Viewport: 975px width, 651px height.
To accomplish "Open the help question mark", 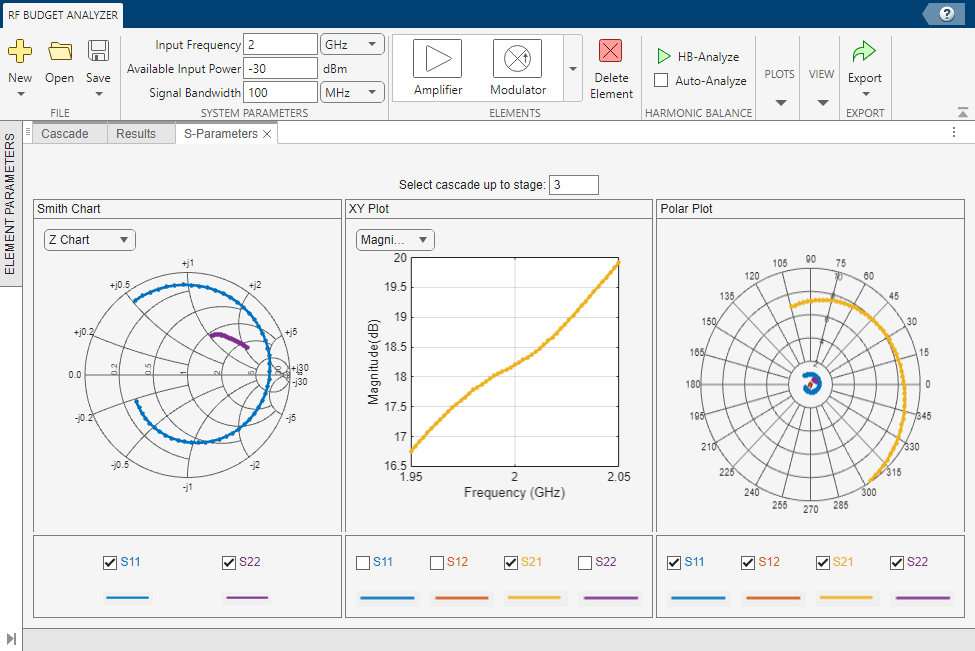I will tap(945, 14).
